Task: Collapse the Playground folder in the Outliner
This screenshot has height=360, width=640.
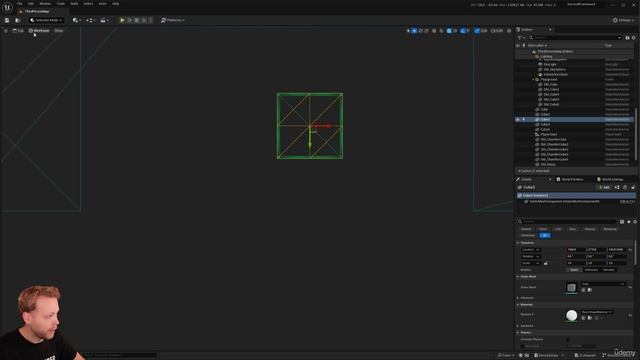Action: pos(533,80)
